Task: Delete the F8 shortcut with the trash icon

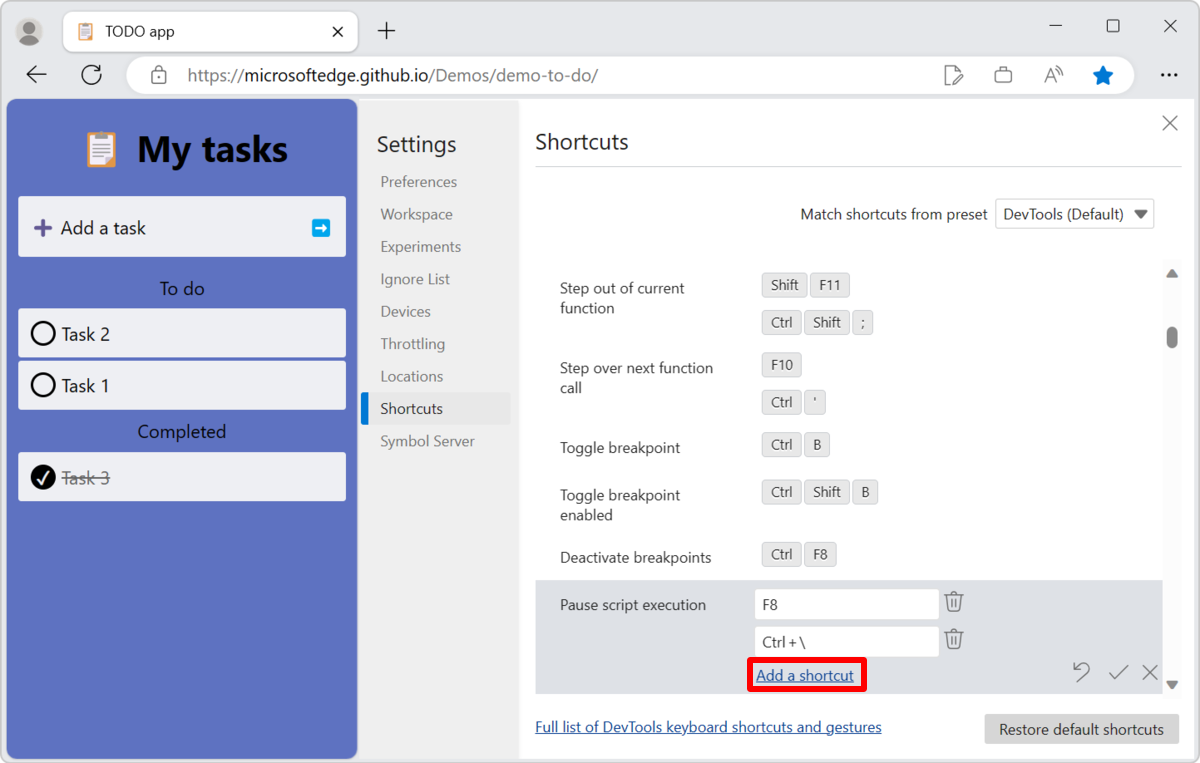Action: click(x=953, y=602)
